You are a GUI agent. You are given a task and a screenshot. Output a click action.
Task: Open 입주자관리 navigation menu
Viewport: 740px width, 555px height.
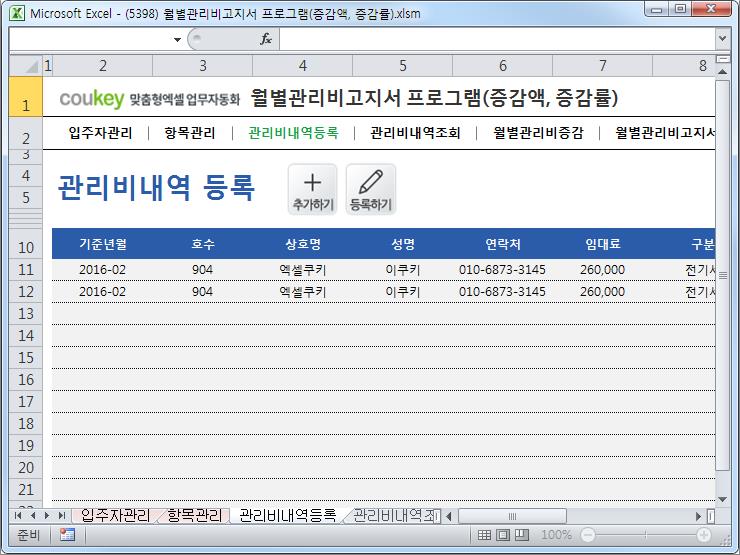click(x=101, y=133)
